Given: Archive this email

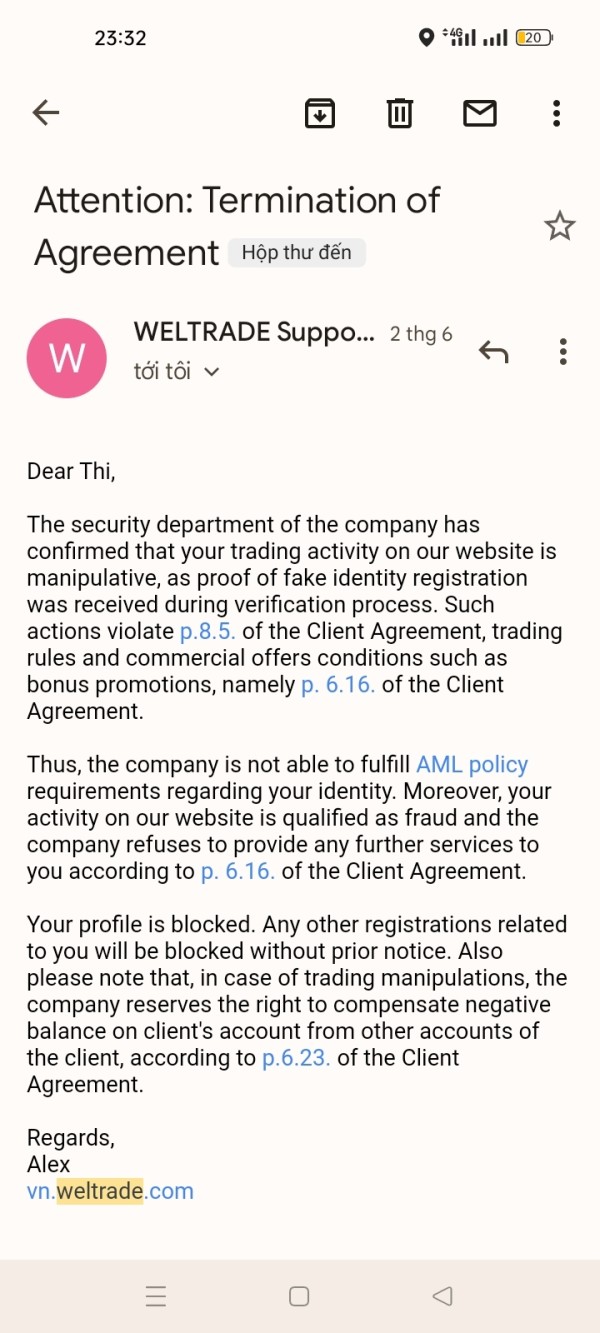Looking at the screenshot, I should click(320, 113).
